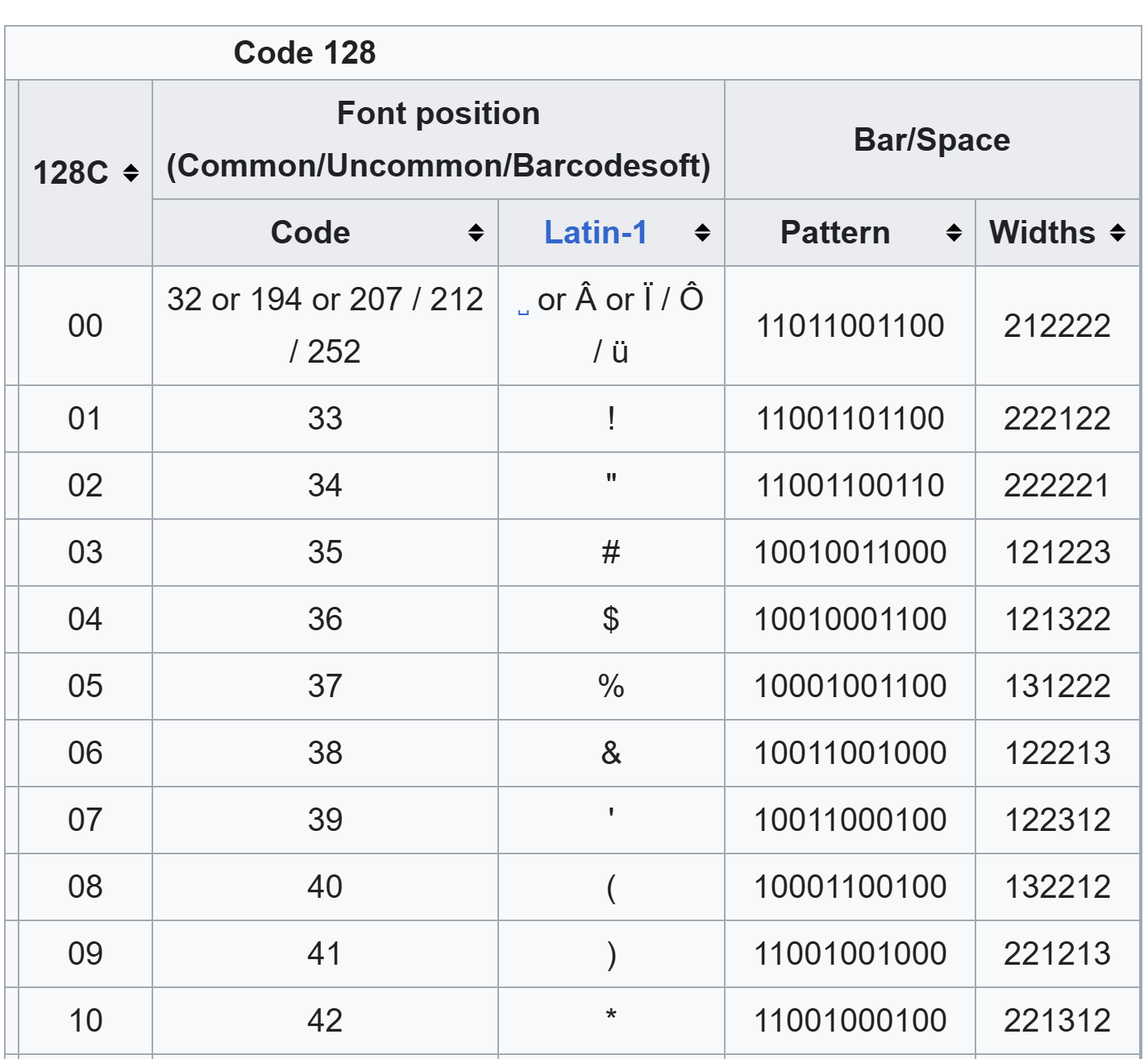
Task: Sort by Pattern using its arrow icon
Action: point(954,233)
